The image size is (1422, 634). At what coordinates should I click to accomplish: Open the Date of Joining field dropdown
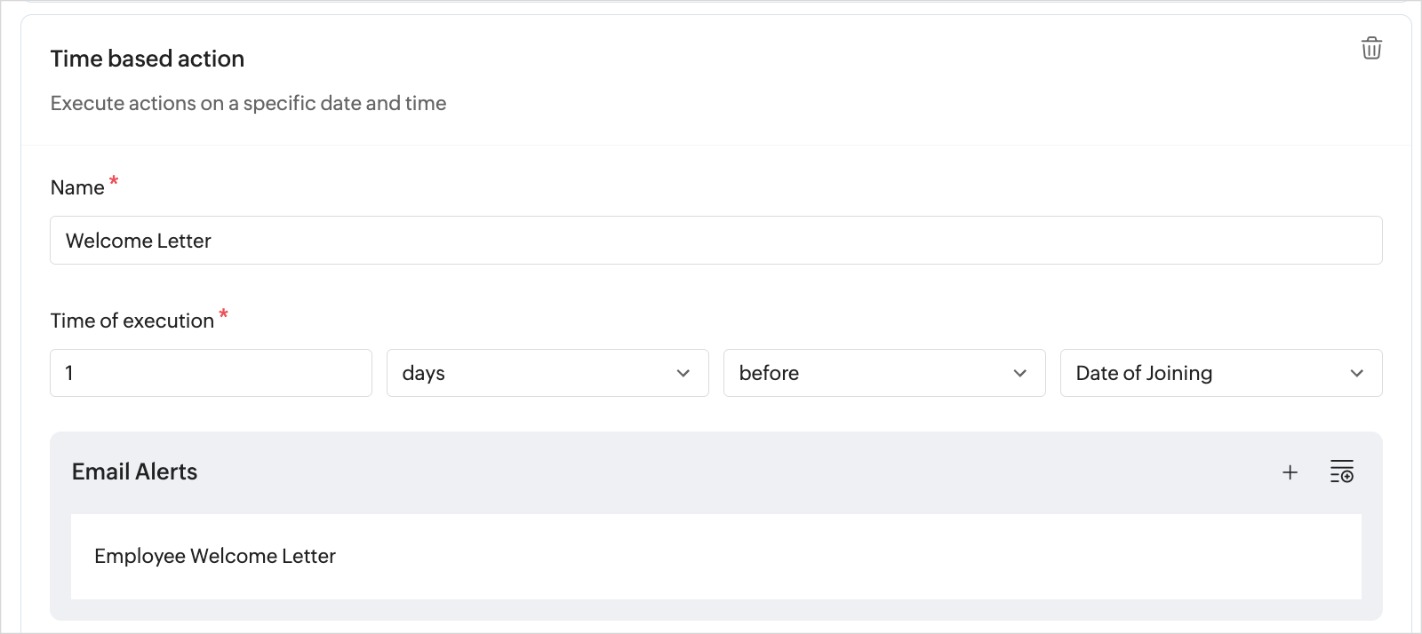pyautogui.click(x=1200, y=373)
